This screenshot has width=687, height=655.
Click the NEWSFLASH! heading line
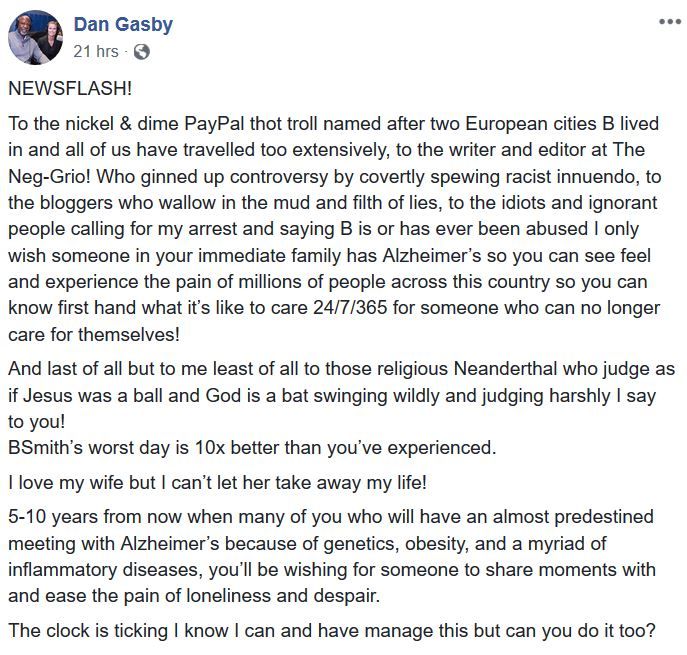point(70,89)
